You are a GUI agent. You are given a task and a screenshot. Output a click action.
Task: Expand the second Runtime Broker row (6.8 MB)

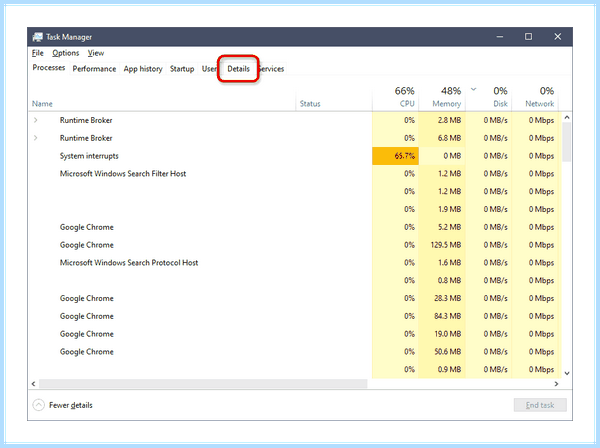[36, 138]
